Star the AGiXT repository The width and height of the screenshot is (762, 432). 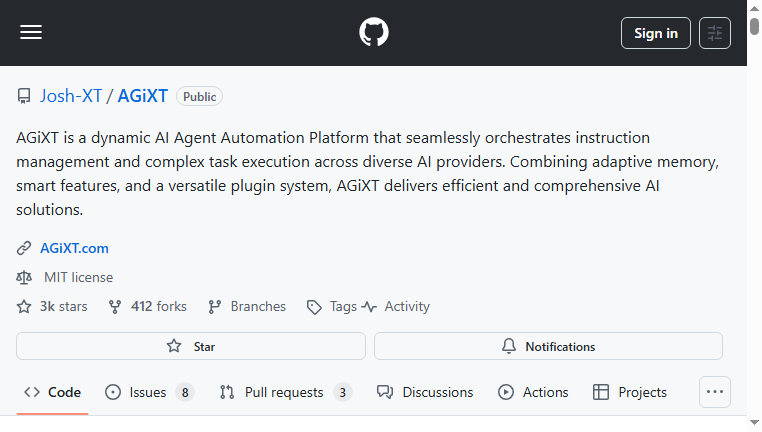[x=190, y=346]
